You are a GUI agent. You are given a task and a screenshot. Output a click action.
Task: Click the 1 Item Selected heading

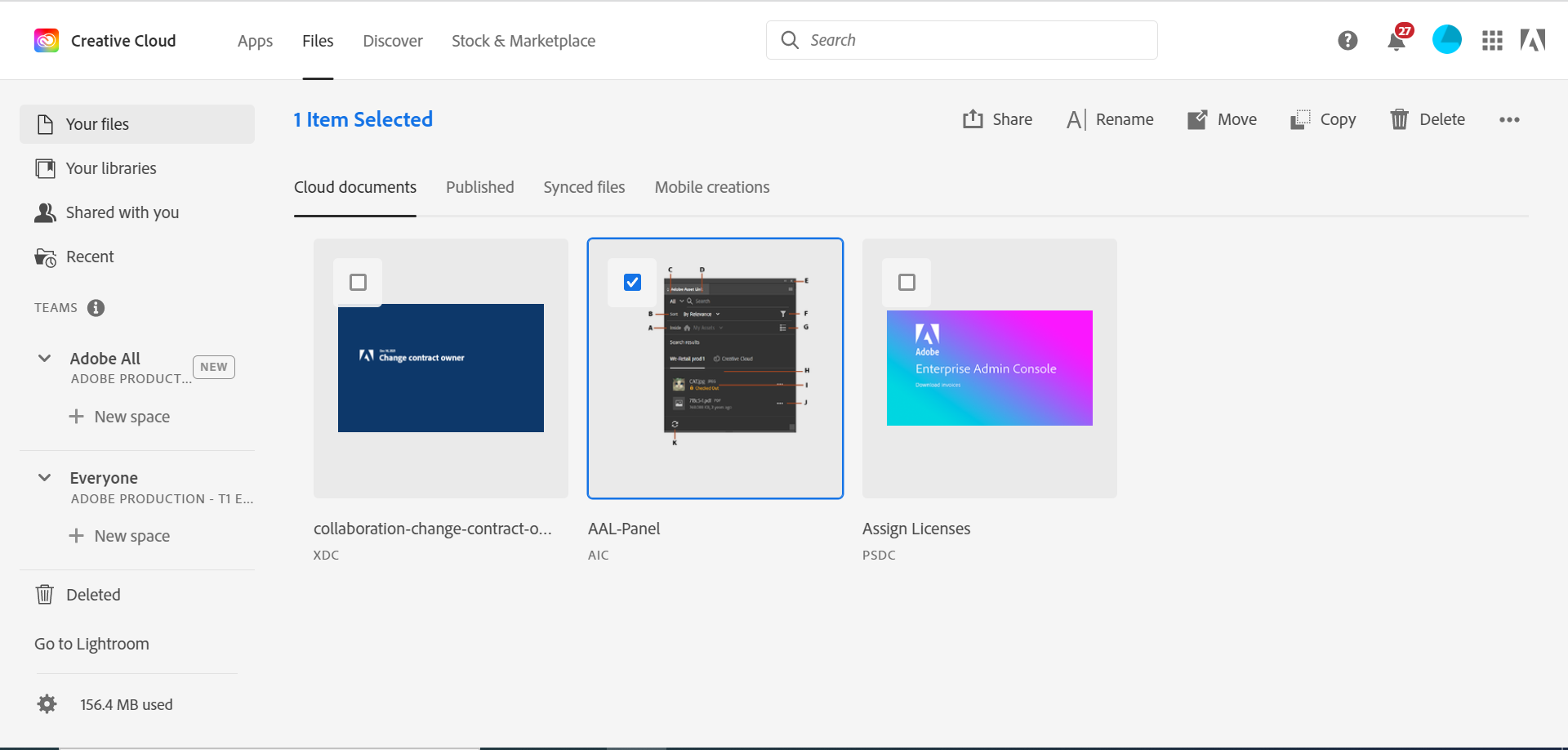(x=363, y=119)
